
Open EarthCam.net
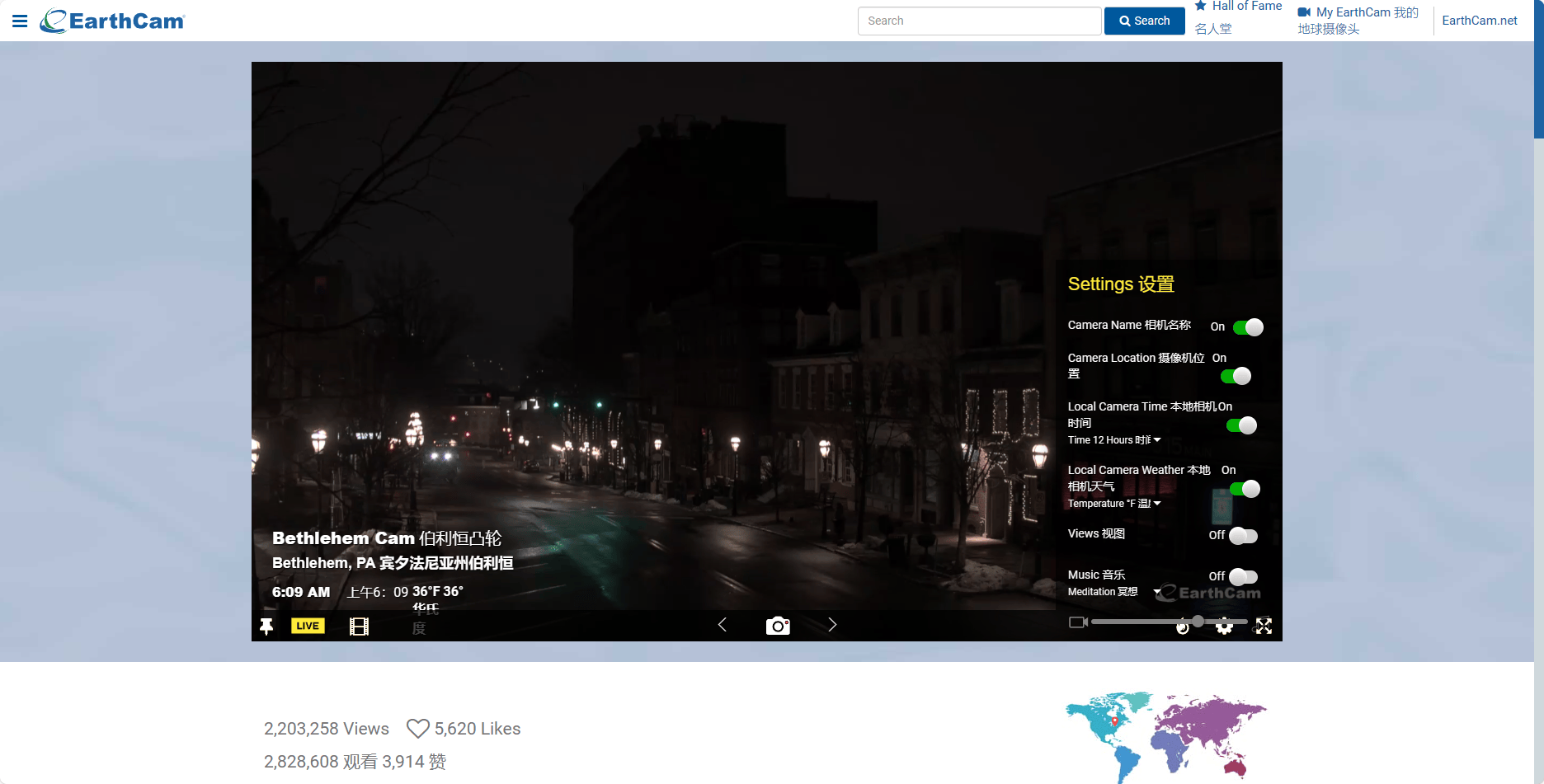pos(1479,20)
